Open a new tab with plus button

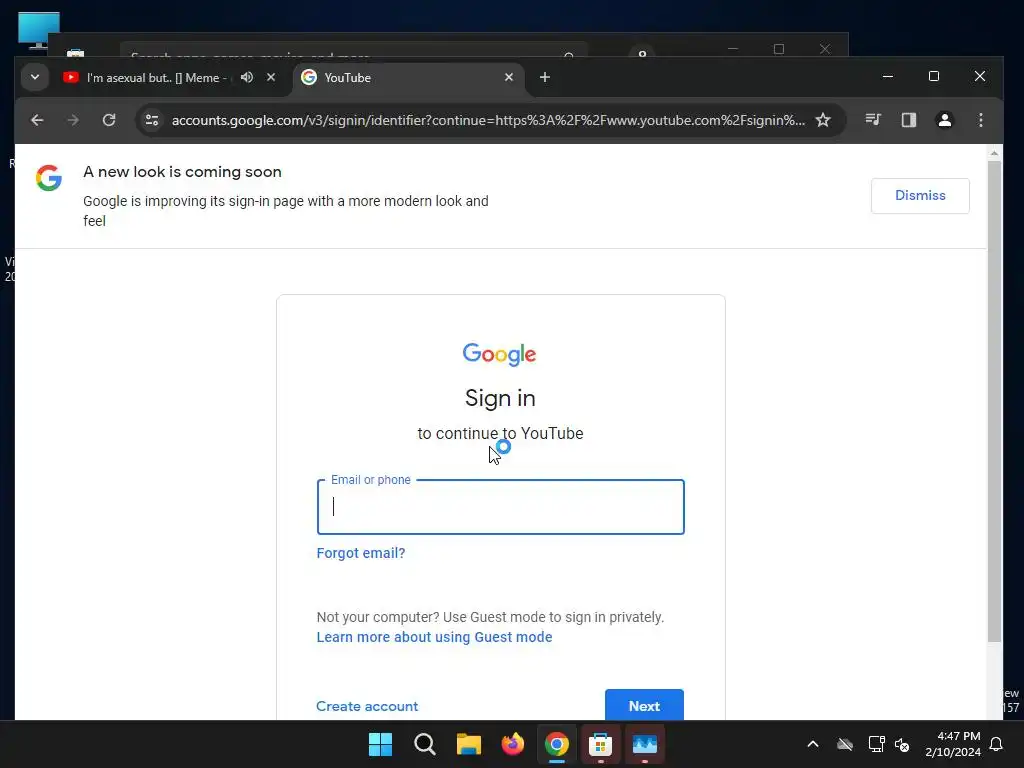[x=545, y=77]
